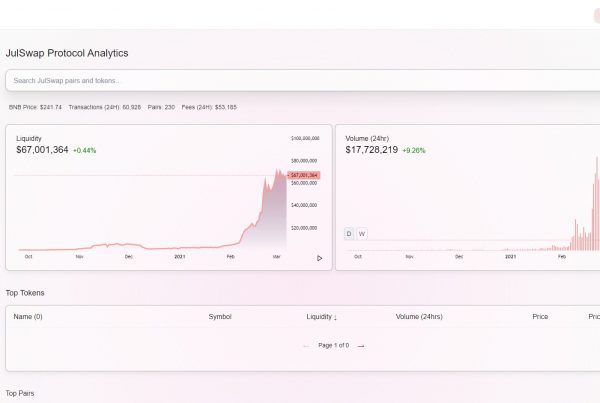Click the JulSwap Protocol Analytics heading
This screenshot has width=600, height=403.
pos(67,53)
